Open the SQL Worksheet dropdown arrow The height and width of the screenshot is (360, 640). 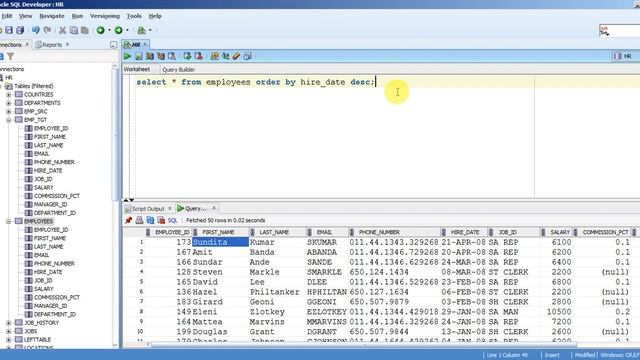(x=150, y=30)
